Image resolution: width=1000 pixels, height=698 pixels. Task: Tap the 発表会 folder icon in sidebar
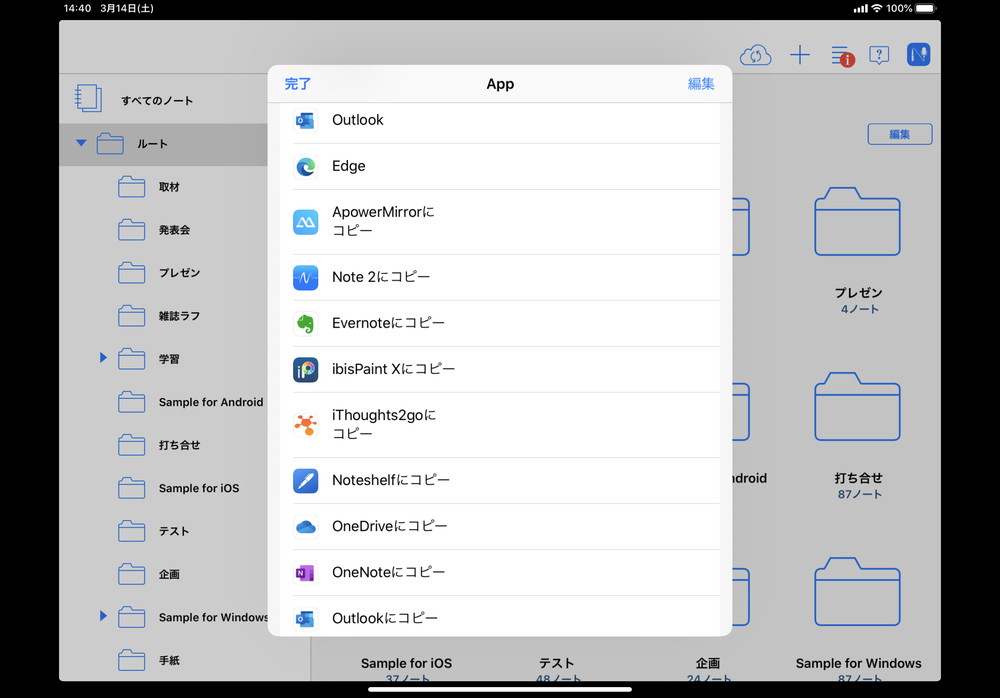coord(131,230)
